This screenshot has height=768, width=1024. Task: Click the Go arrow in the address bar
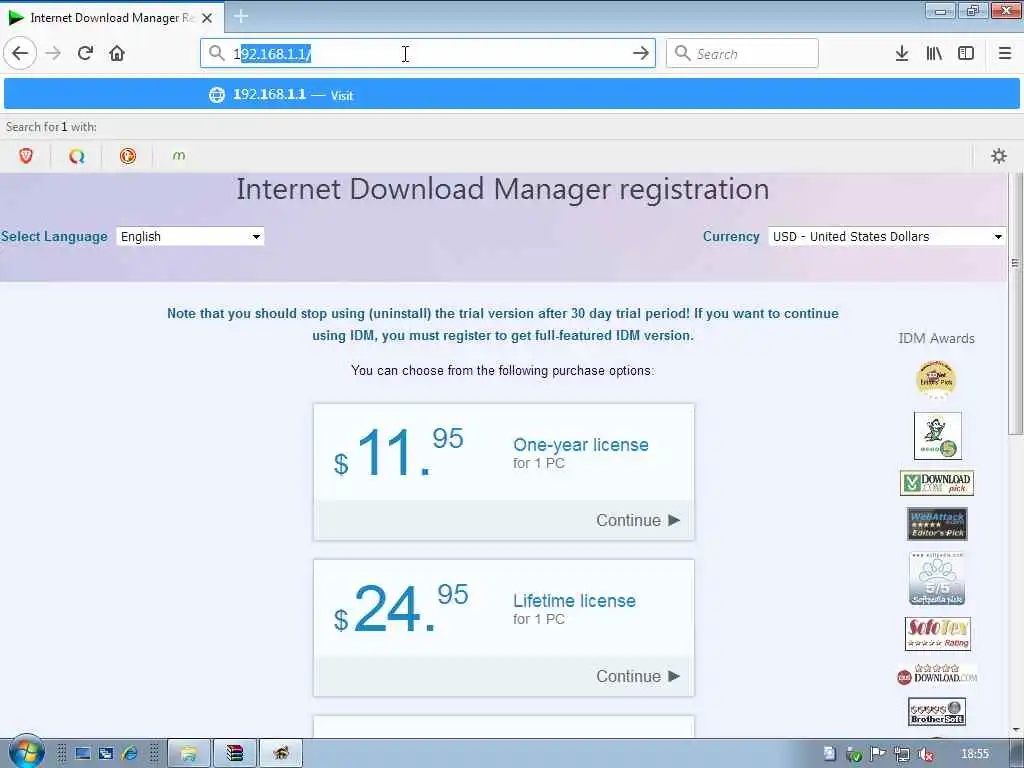(641, 53)
